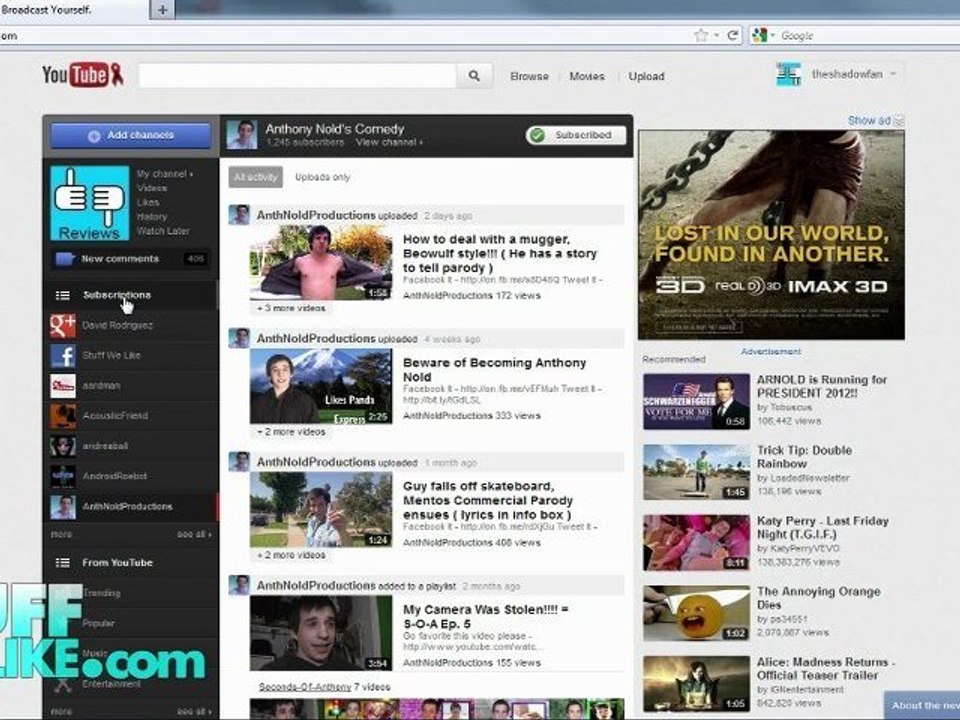Open Stuff We Like Facebook icon
The width and height of the screenshot is (960, 720).
coord(62,355)
